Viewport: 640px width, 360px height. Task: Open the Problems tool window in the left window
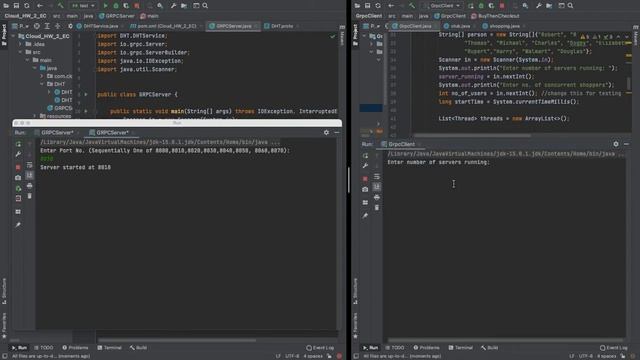pos(76,348)
